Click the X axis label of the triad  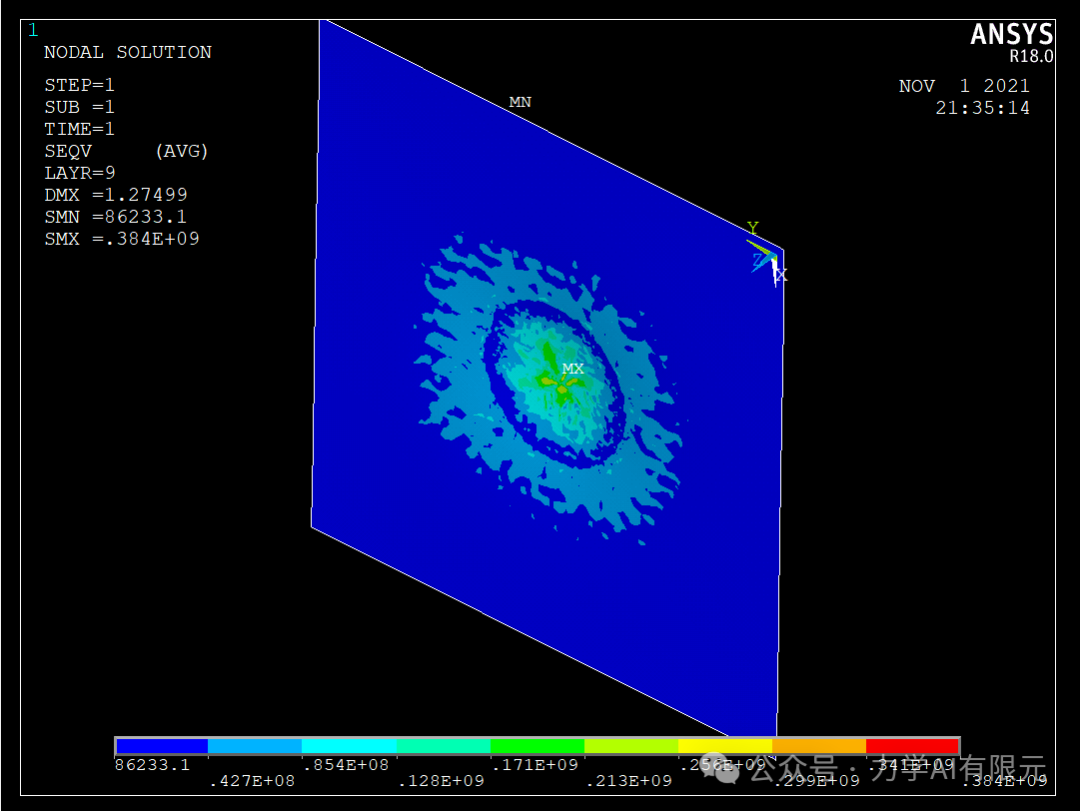tap(781, 276)
